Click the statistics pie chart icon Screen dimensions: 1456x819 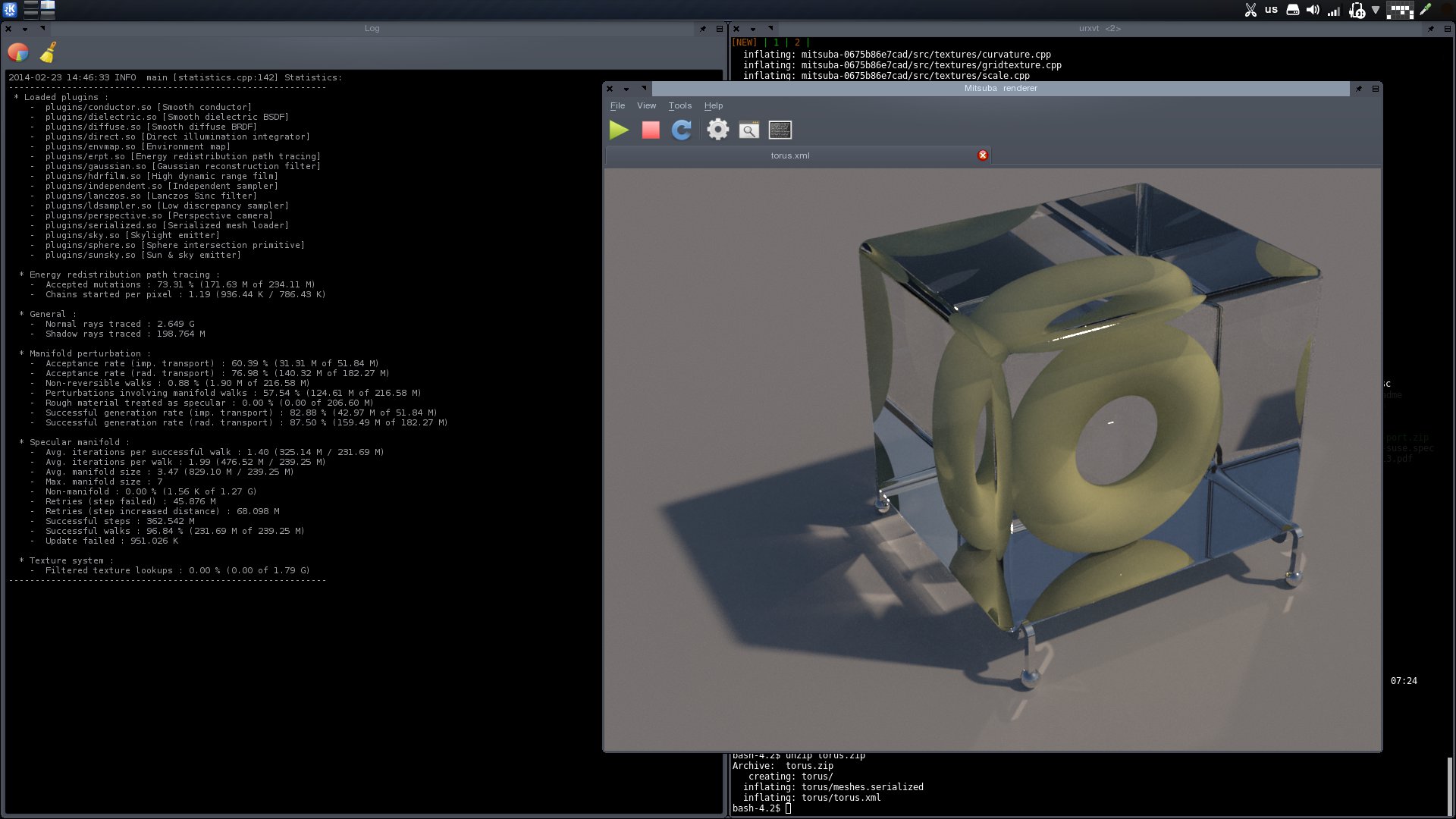18,52
